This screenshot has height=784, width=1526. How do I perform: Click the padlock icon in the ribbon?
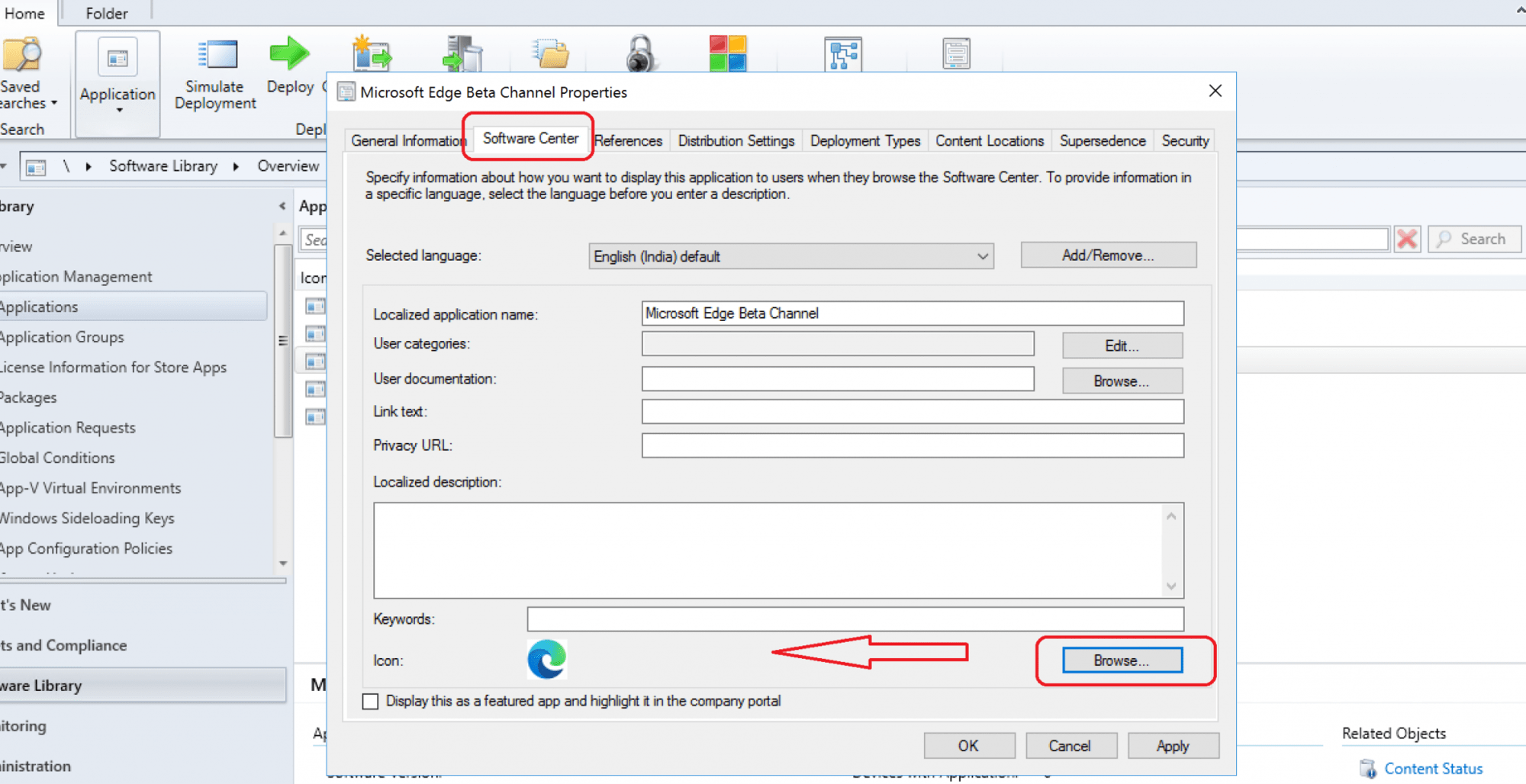tap(640, 54)
